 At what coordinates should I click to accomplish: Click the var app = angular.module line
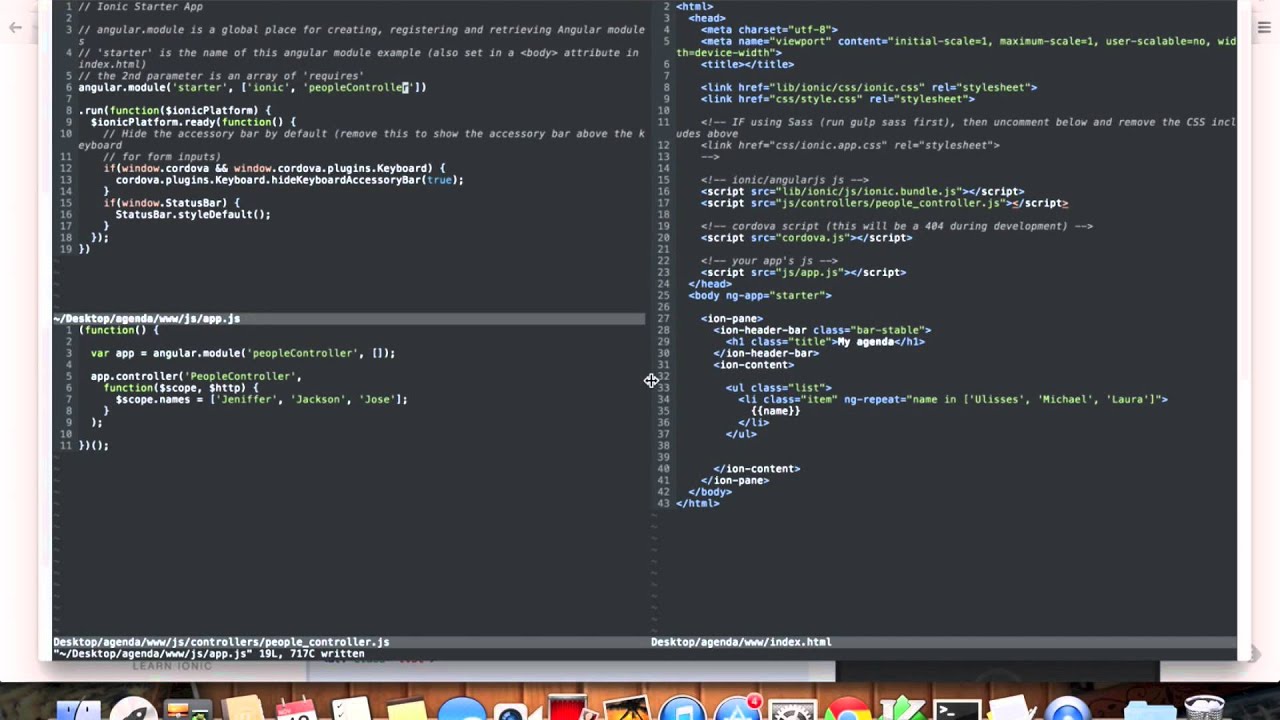243,353
